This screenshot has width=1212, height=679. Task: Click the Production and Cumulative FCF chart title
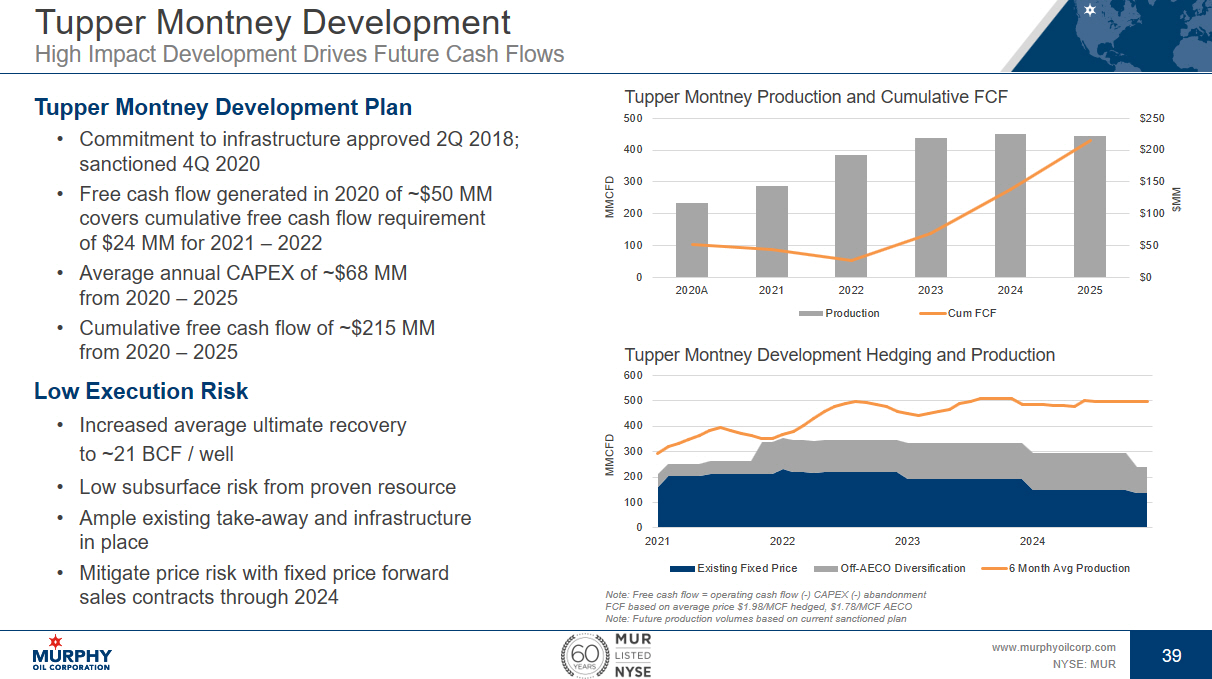pos(816,97)
